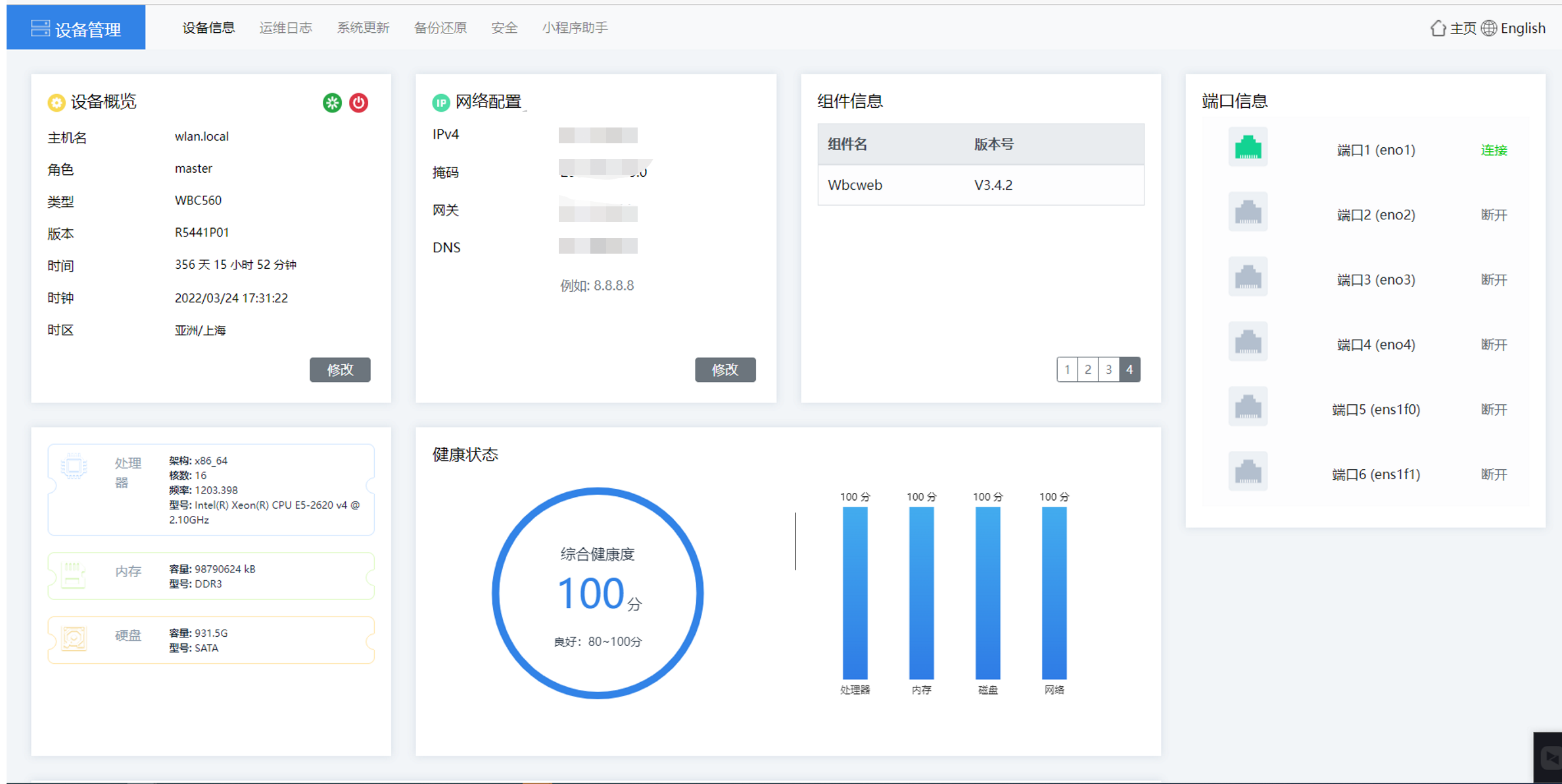This screenshot has height=784, width=1562.
Task: Click the memory module icon
Action: point(74,574)
